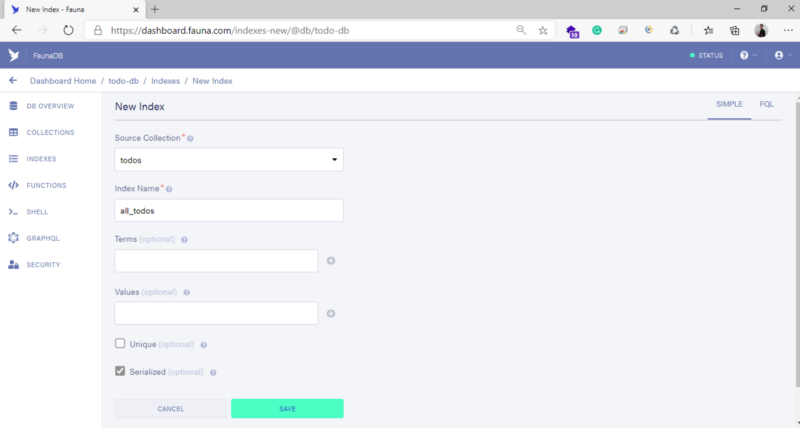
Task: Open the Source Collection todos dropdown
Action: 229,160
